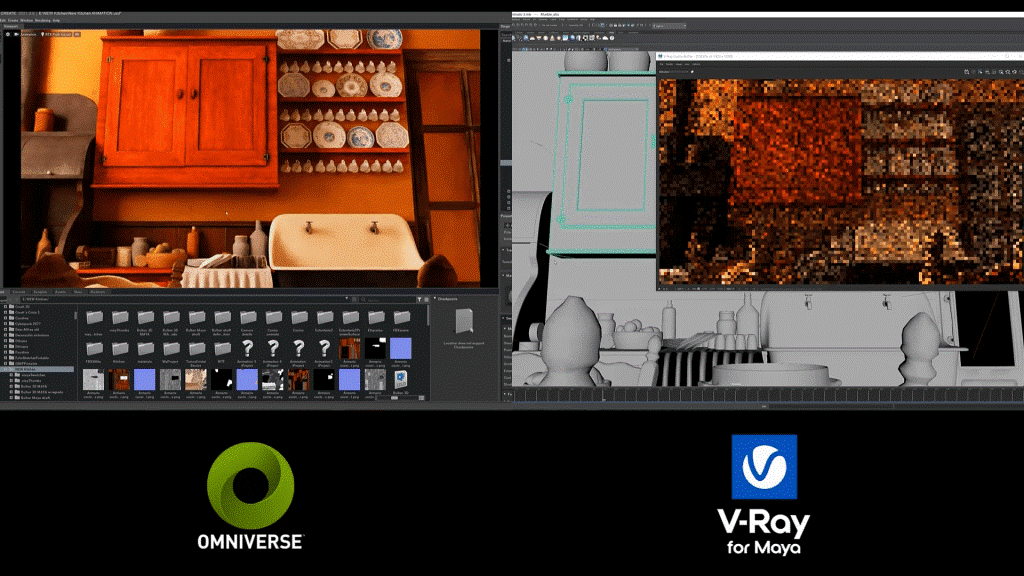
Task: Click the orange cone icon on V-Ray shelf
Action: (552, 38)
